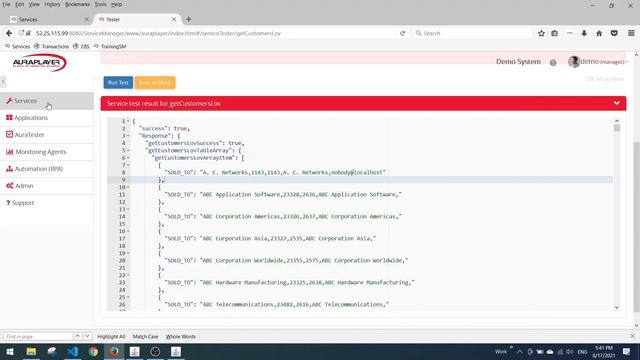Open the File menu

[x=6, y=4]
